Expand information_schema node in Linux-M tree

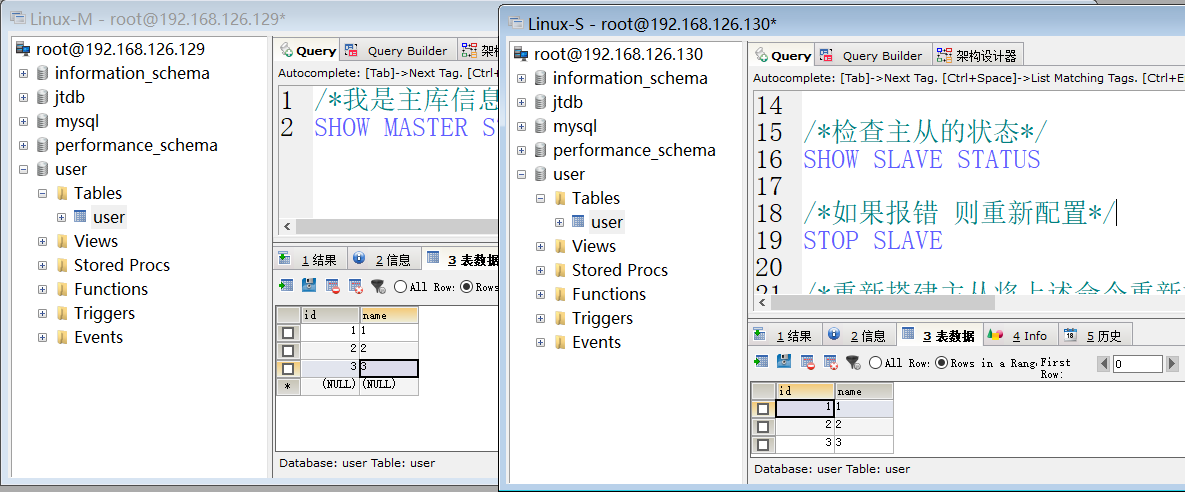click(x=23, y=74)
